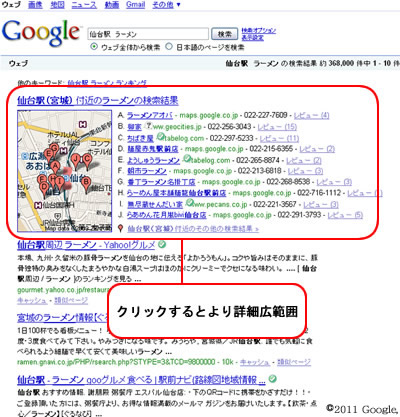The image size is (400, 417).
Task: Open らあめん花月嵐 仙台店 listing link
Action: point(167,215)
